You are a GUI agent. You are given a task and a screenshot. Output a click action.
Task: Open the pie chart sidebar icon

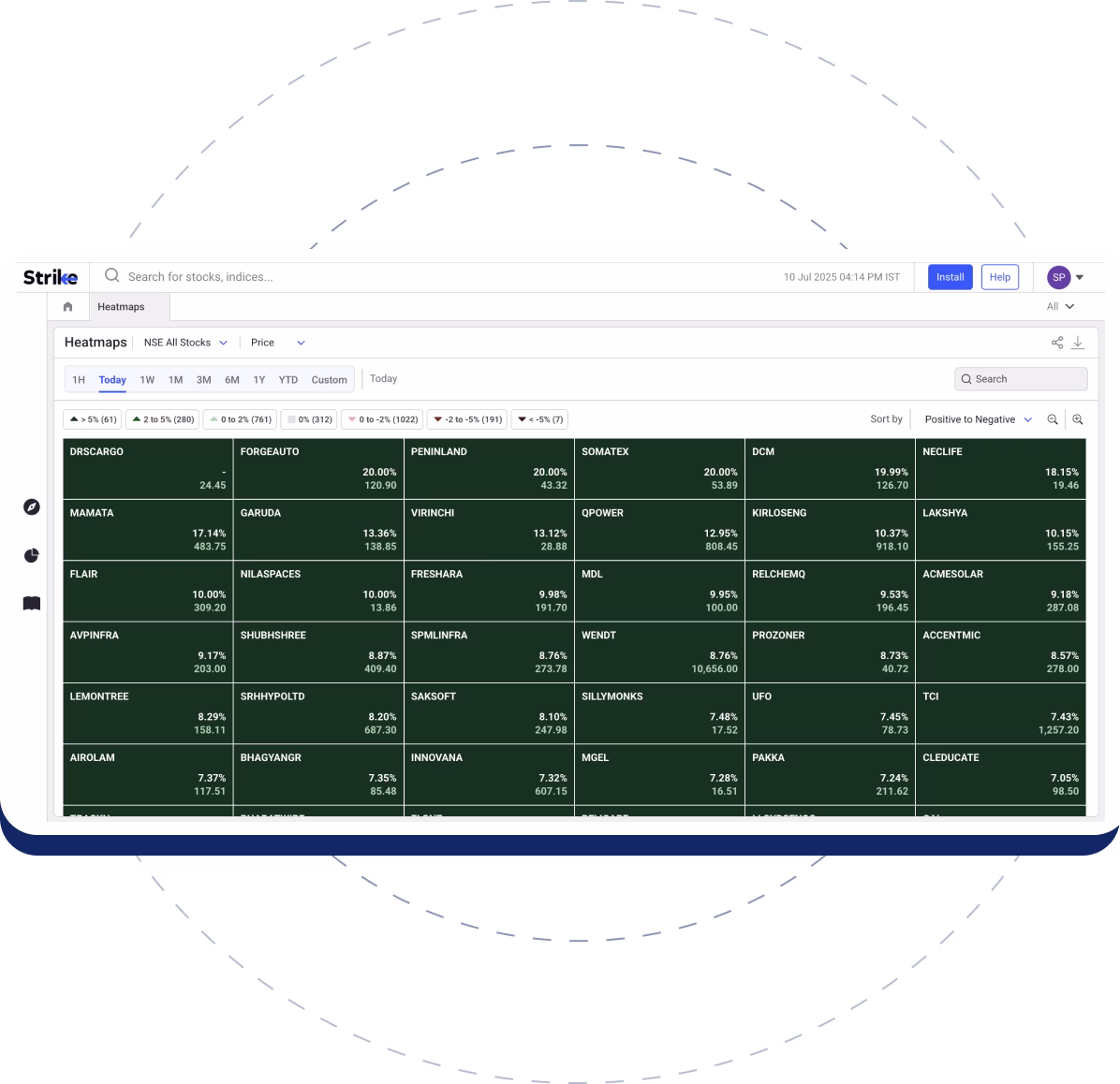point(32,555)
